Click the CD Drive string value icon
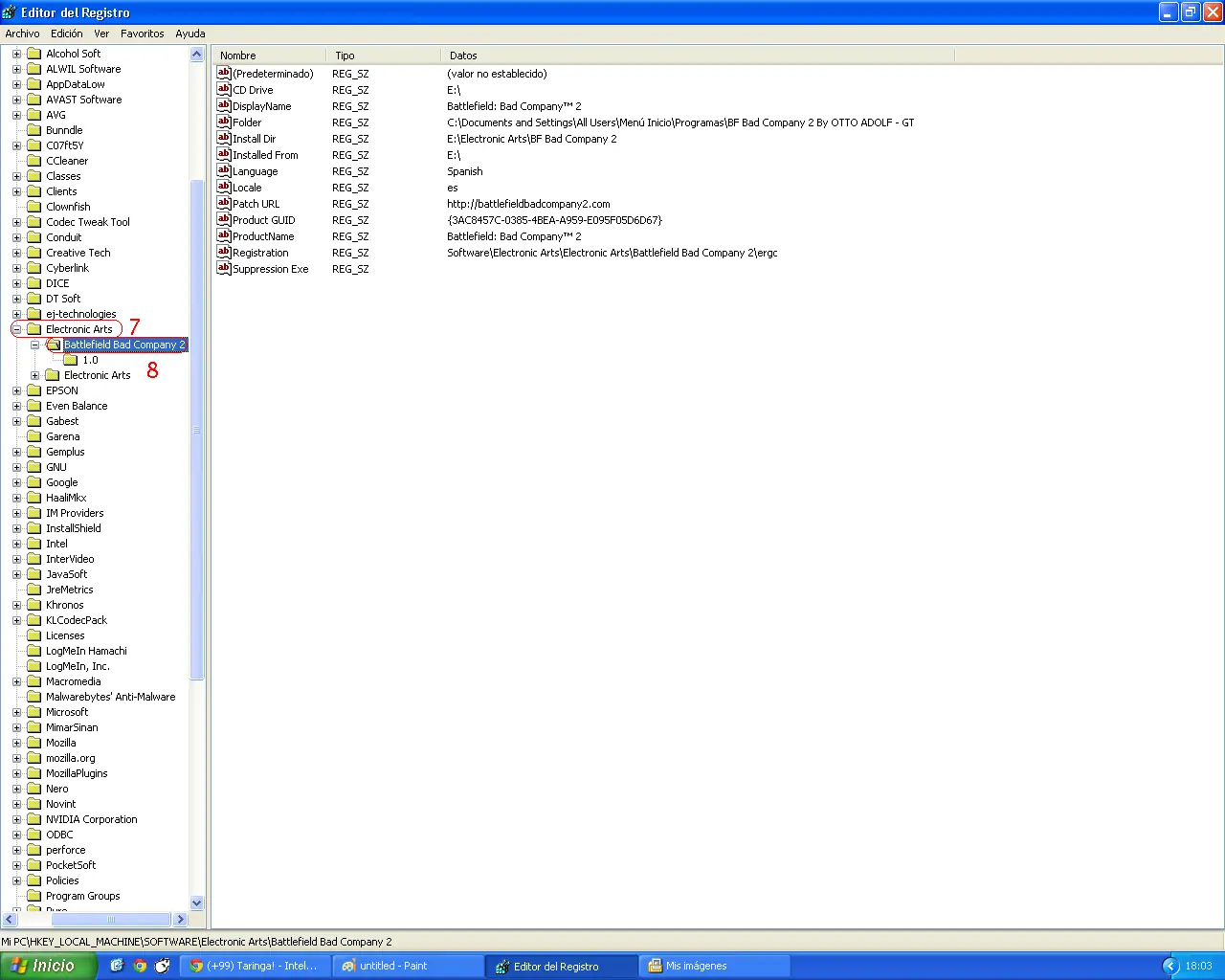 224,90
